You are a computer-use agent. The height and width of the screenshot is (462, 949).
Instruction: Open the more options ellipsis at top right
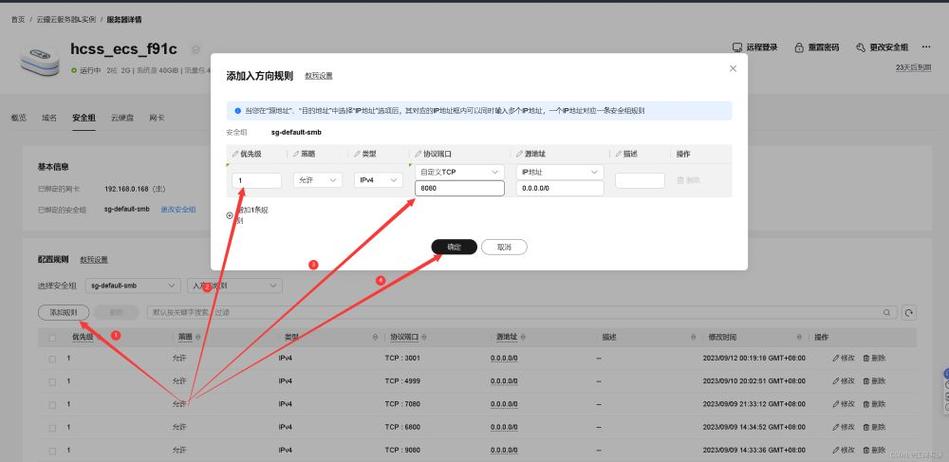[926, 47]
